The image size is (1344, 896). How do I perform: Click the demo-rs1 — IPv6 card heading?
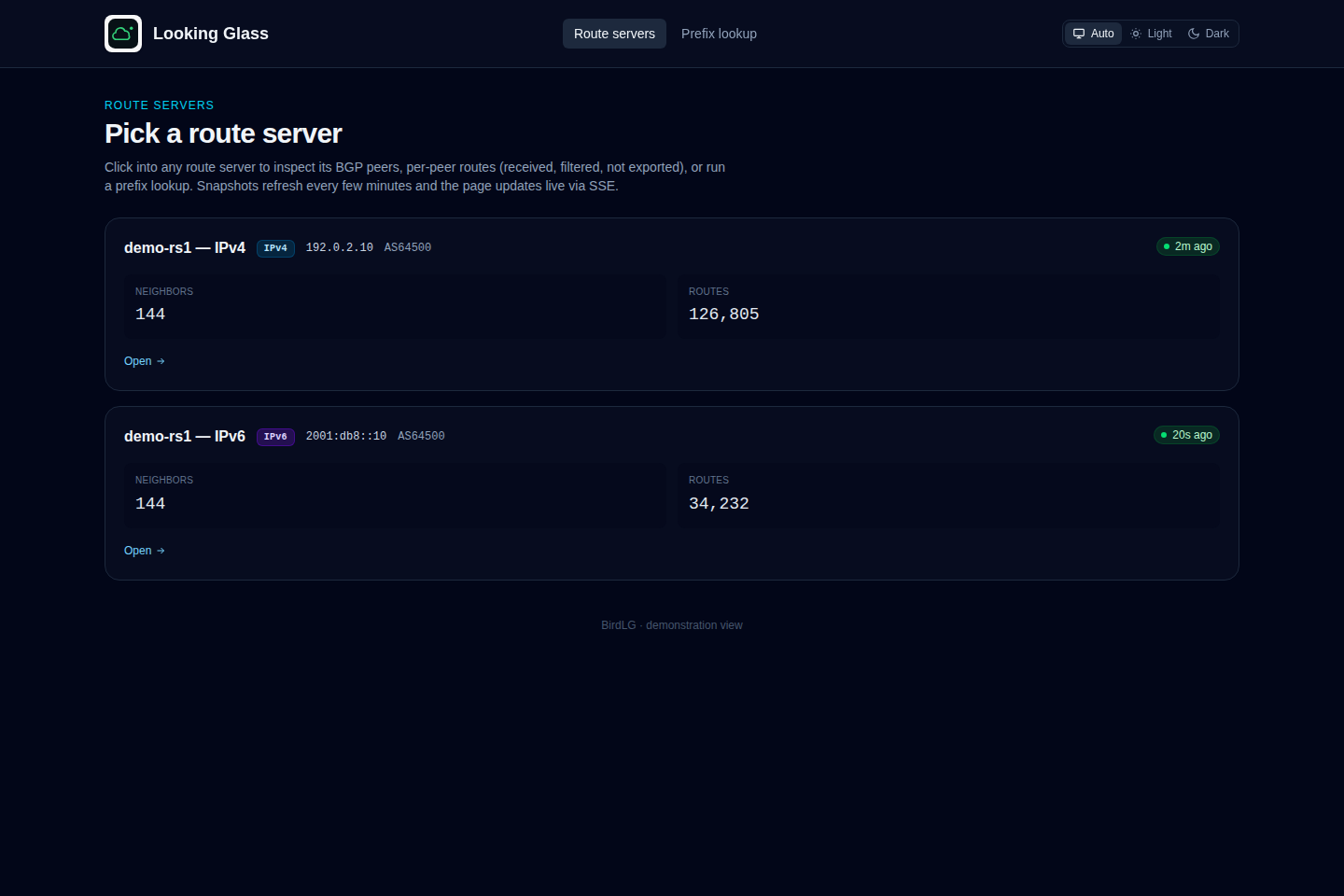(x=185, y=436)
